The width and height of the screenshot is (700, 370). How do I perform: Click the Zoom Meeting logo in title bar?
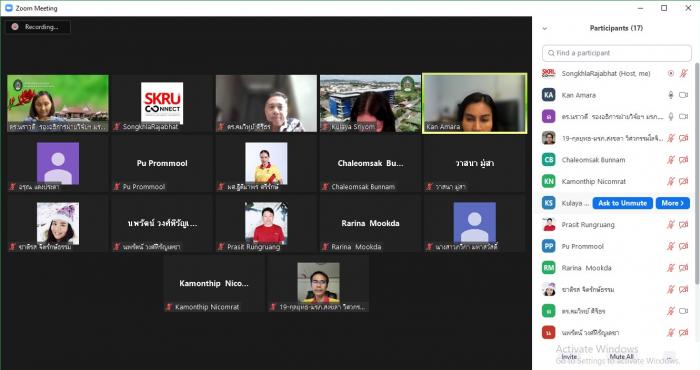click(8, 8)
